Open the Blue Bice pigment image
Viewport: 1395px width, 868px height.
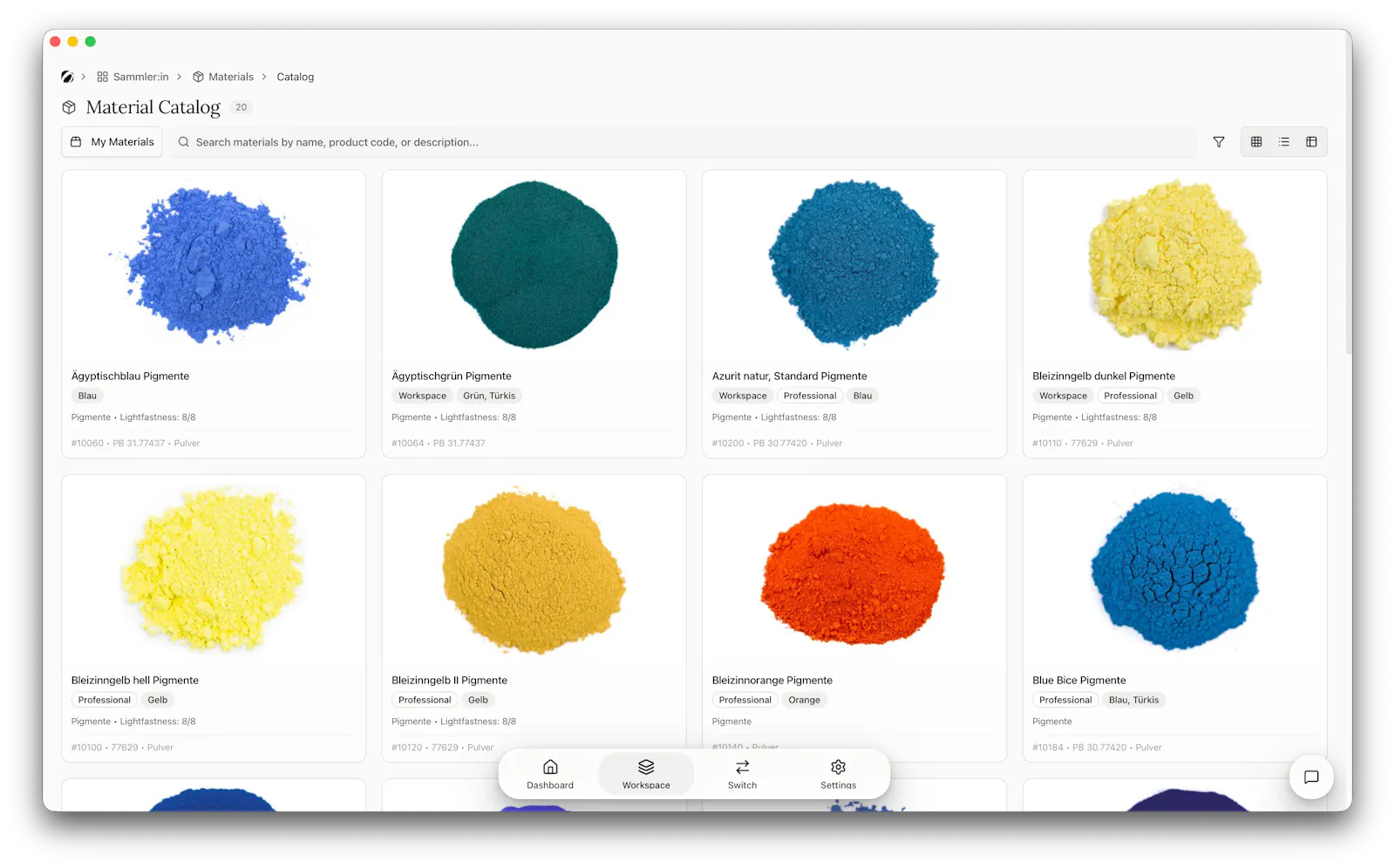(1174, 571)
